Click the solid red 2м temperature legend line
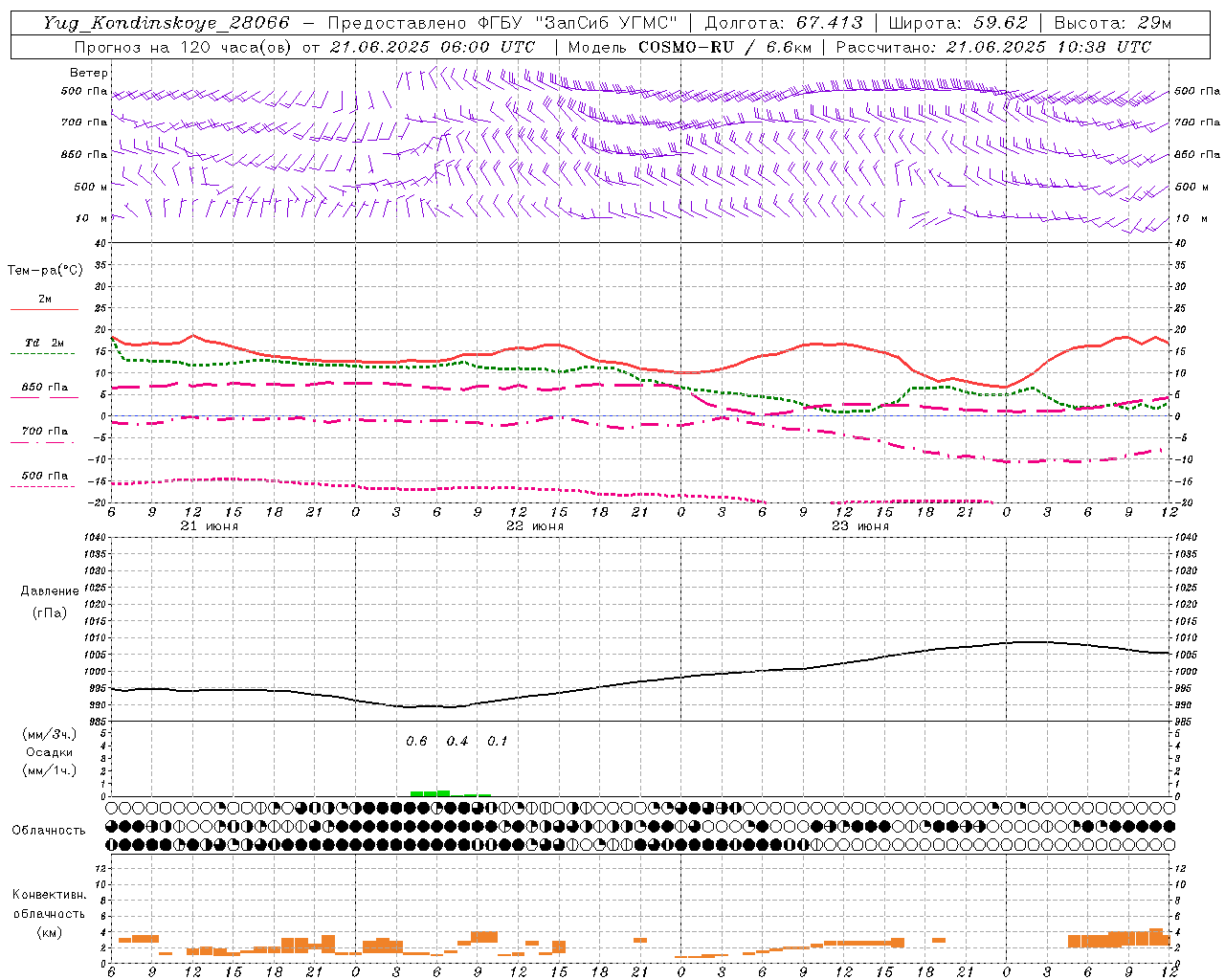Viewport: 1225px width, 980px height. pyautogui.click(x=44, y=309)
